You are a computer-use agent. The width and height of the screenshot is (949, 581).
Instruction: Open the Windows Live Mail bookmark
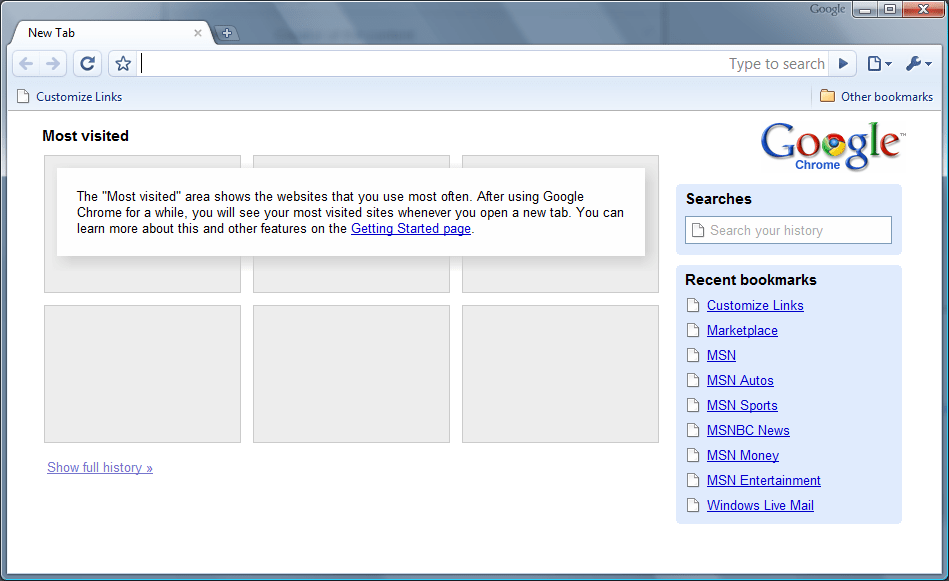[760, 505]
